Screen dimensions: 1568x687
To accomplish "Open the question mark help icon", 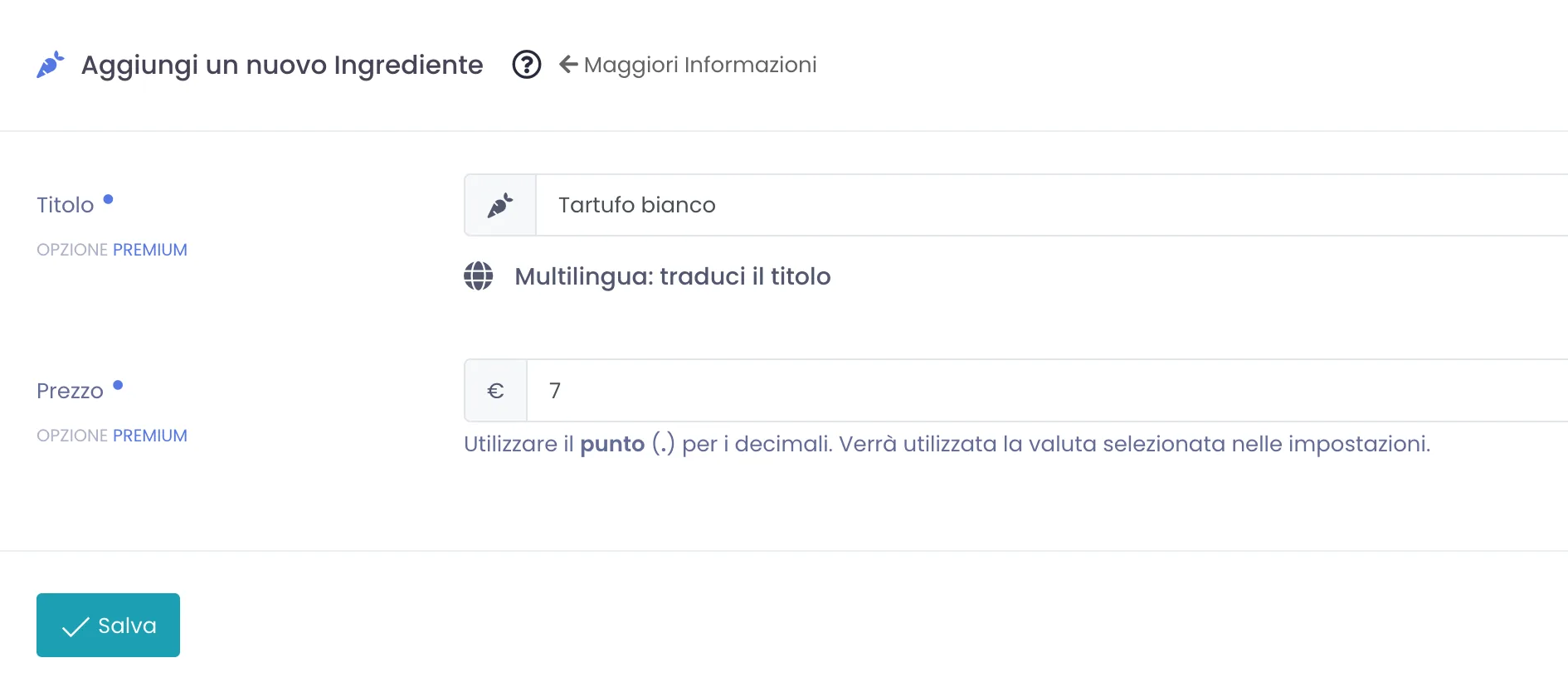I will (527, 65).
